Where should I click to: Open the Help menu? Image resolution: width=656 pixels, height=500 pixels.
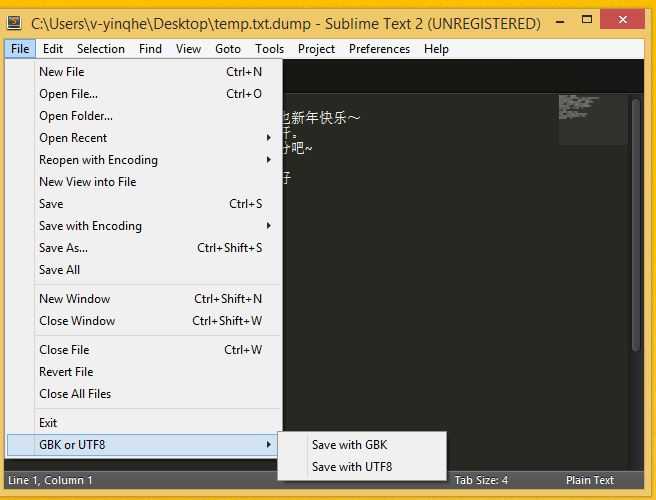(436, 49)
